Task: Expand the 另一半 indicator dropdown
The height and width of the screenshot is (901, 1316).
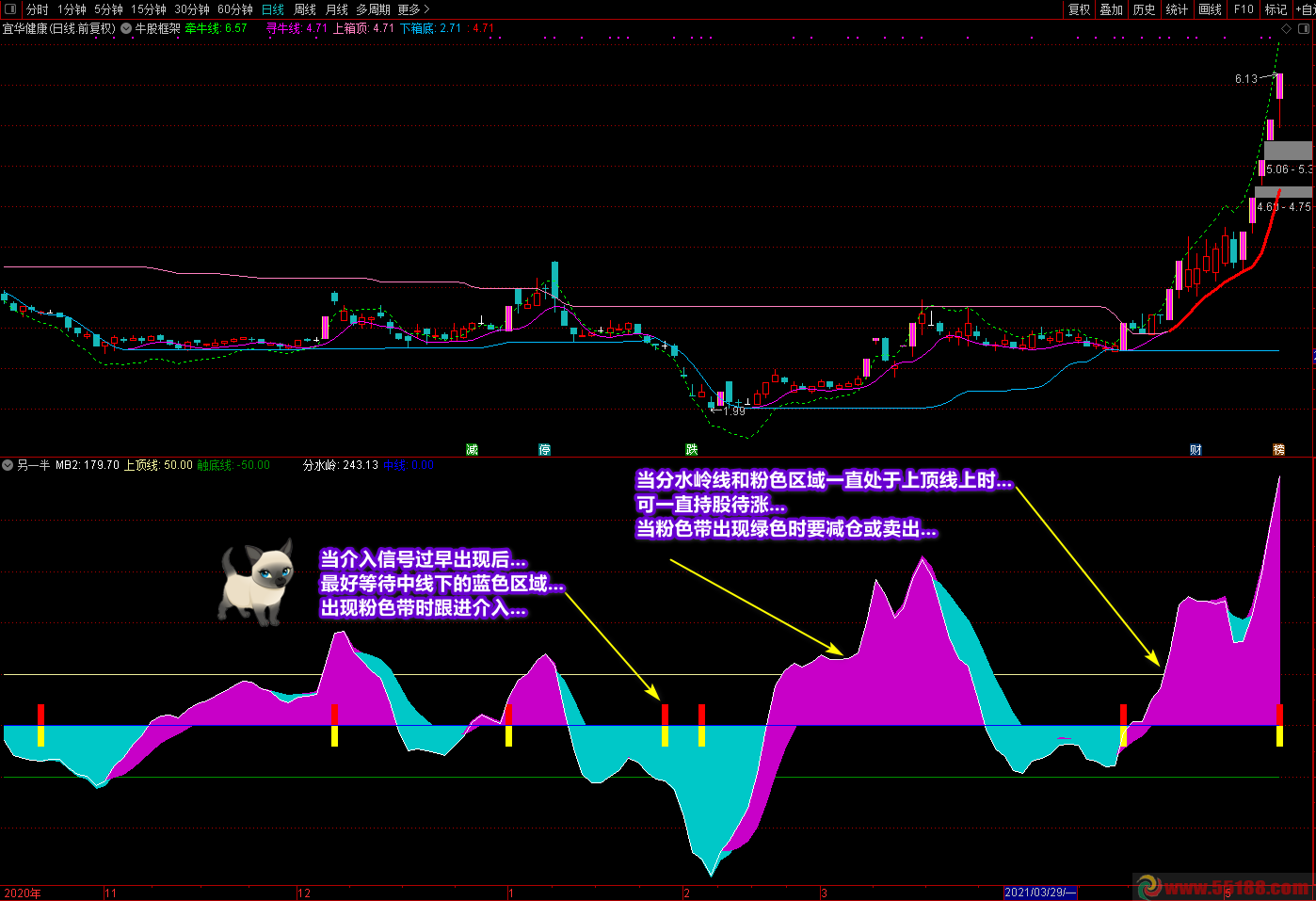Action: click(8, 465)
